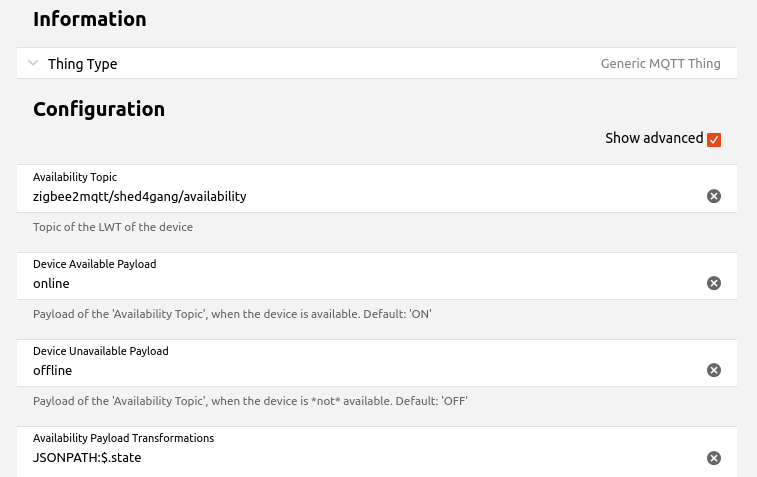Click the 'Generic MQTT Thing' value text
757x477 pixels.
[660, 64]
